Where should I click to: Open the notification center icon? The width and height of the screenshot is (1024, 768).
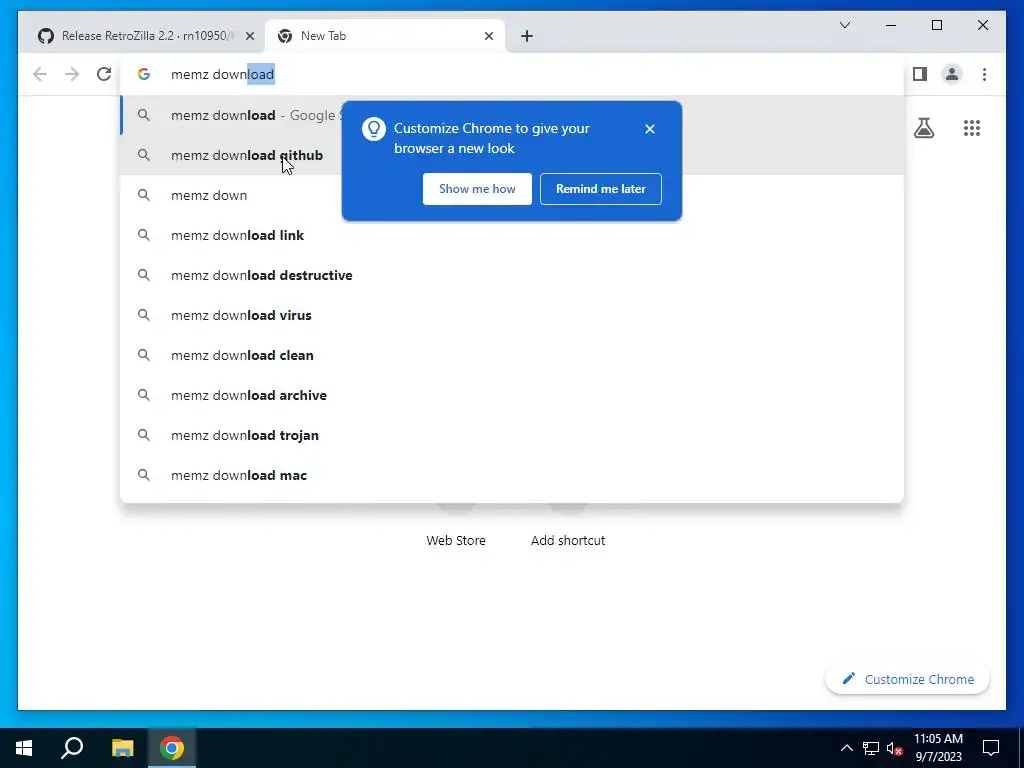click(991, 748)
